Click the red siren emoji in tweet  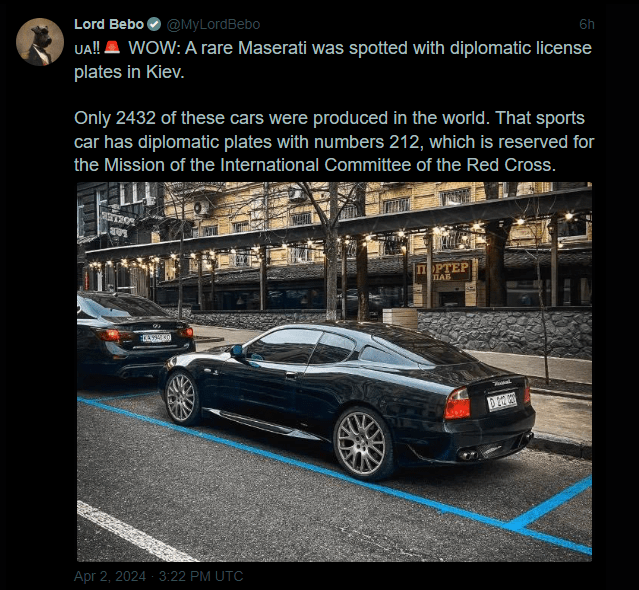pos(112,48)
